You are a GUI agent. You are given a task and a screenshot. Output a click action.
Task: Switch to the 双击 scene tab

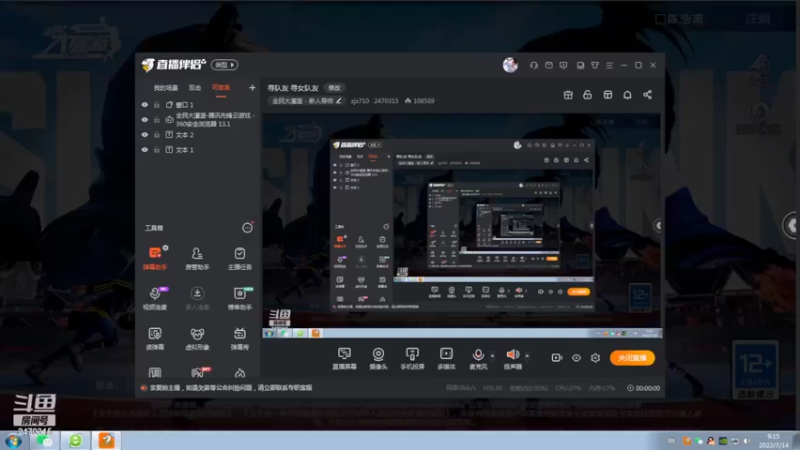click(195, 88)
